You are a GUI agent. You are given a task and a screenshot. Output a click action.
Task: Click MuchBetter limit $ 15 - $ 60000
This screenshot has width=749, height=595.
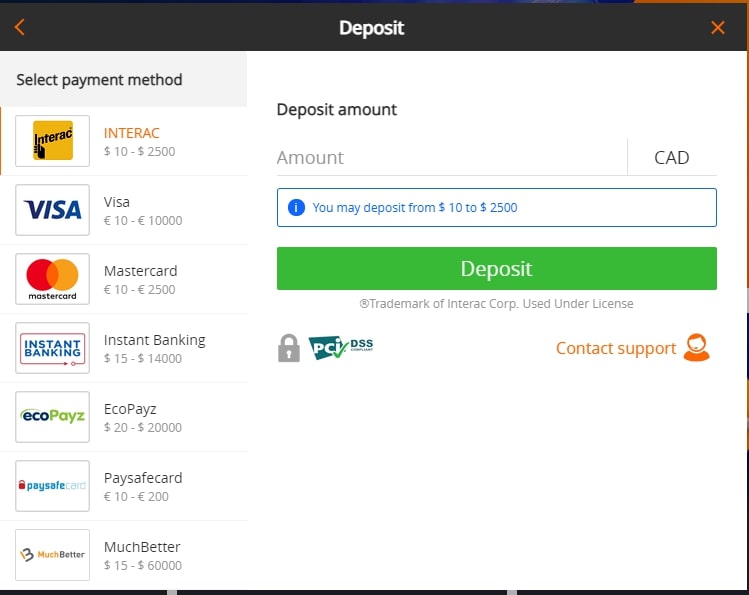tap(143, 565)
